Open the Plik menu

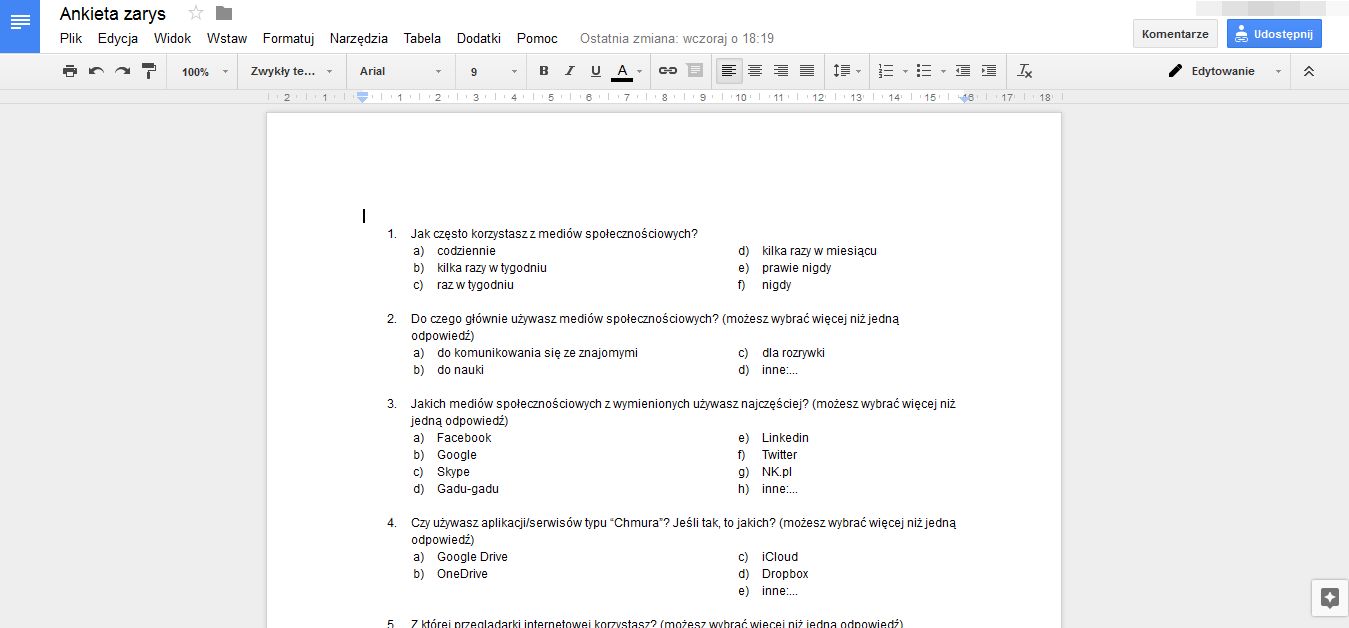[71, 38]
